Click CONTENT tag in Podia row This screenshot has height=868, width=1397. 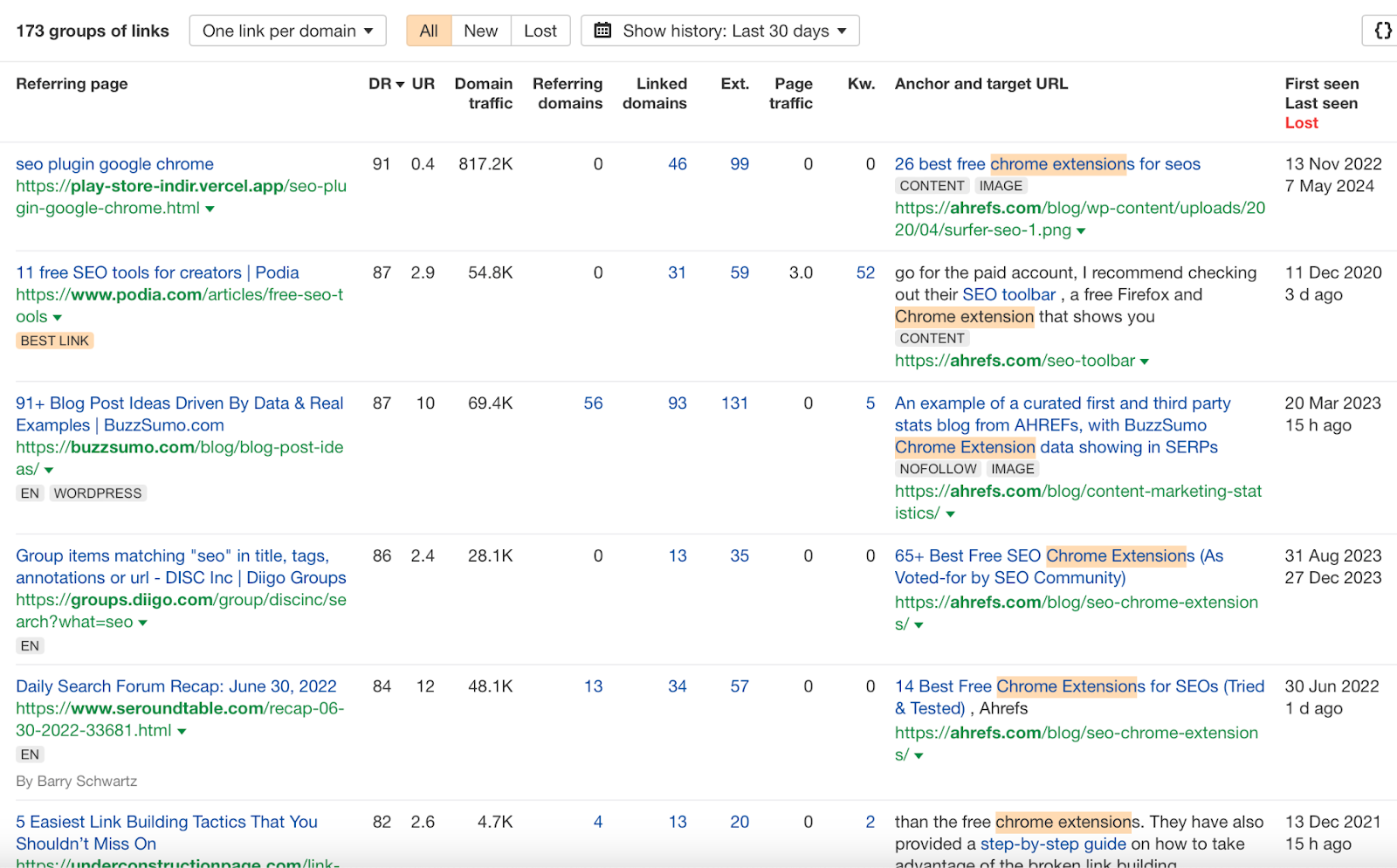click(932, 339)
